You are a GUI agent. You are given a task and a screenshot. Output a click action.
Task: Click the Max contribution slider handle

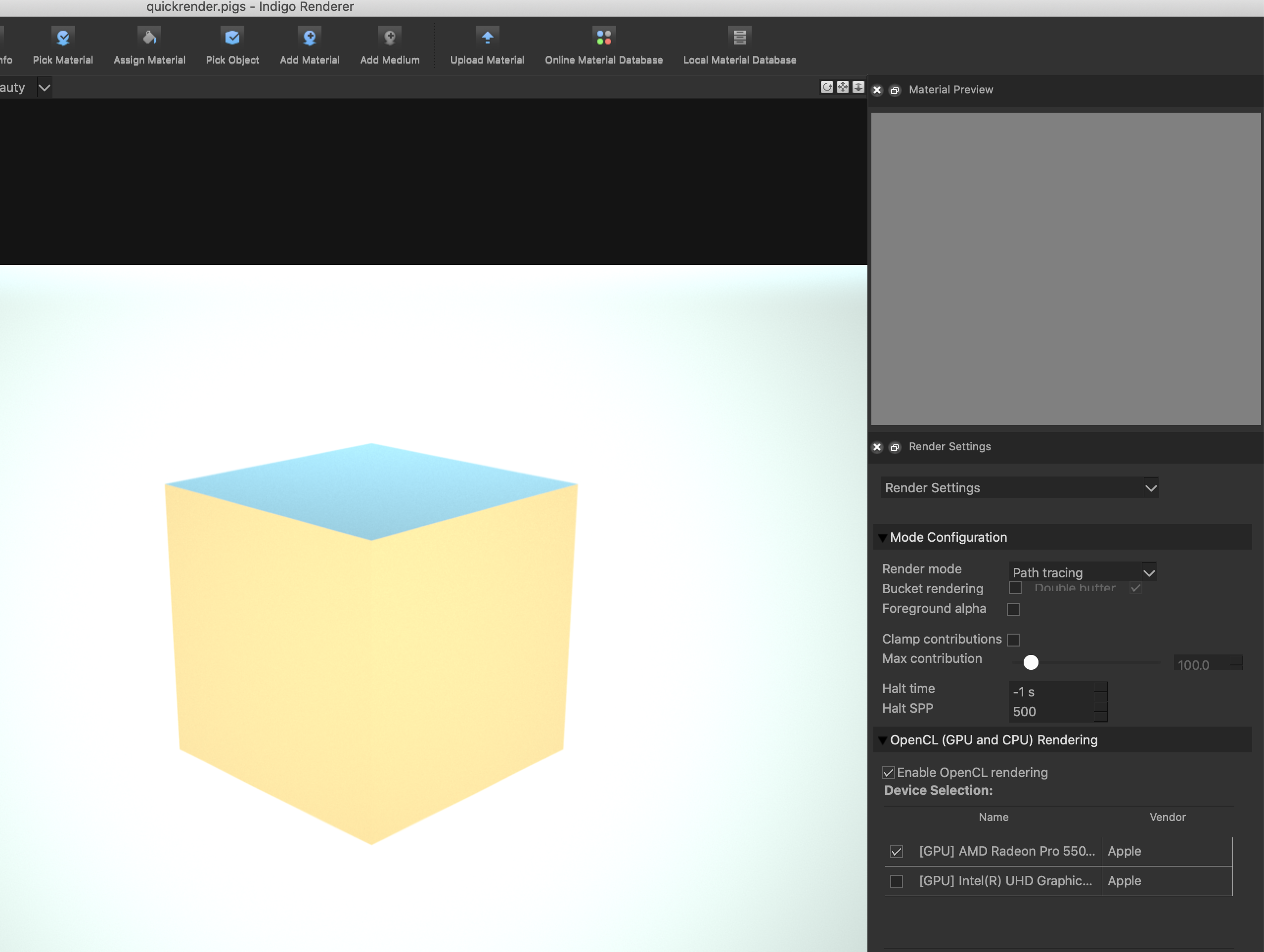tap(1031, 662)
